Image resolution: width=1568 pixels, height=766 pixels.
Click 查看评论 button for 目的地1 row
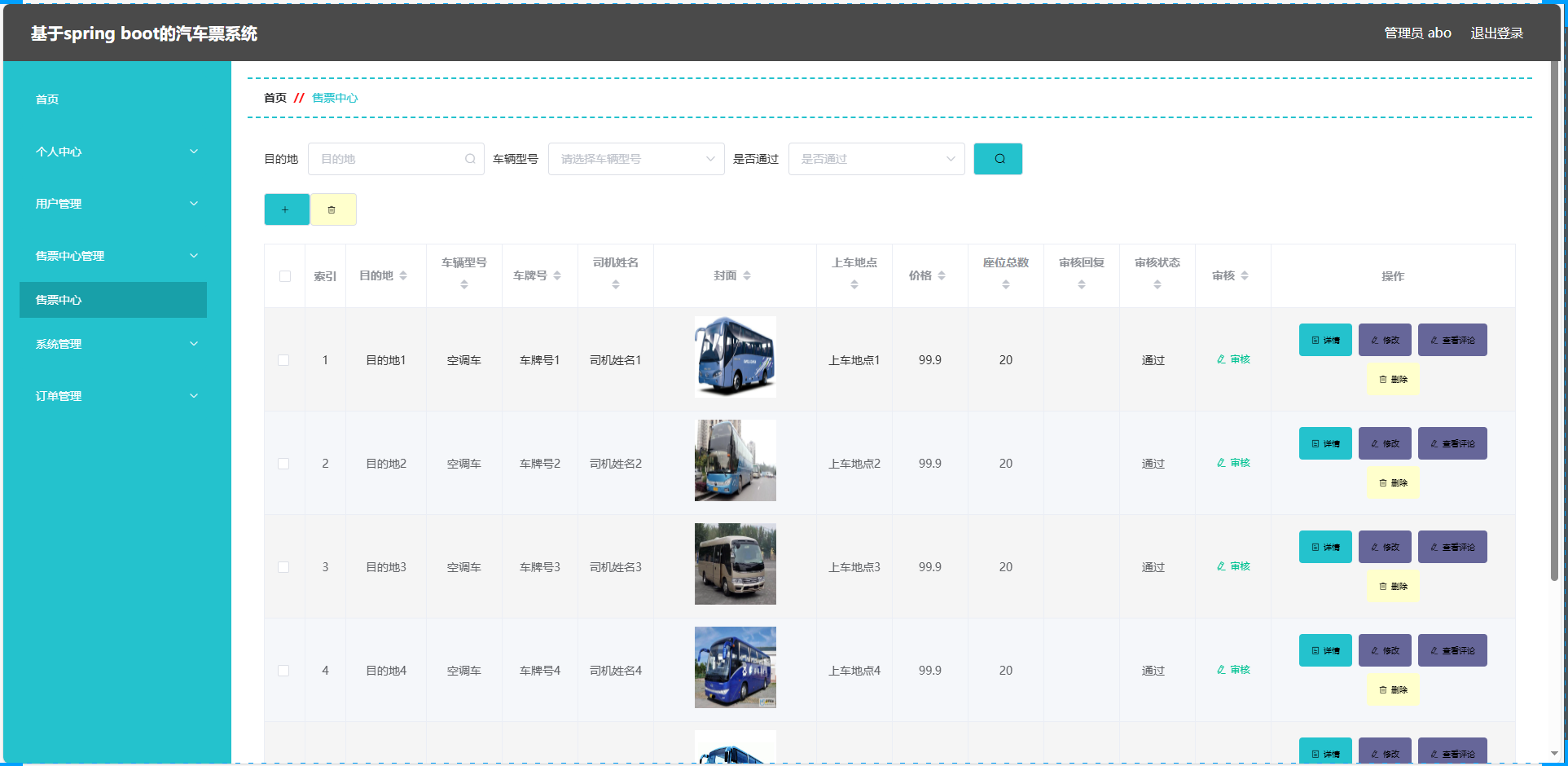coord(1452,340)
